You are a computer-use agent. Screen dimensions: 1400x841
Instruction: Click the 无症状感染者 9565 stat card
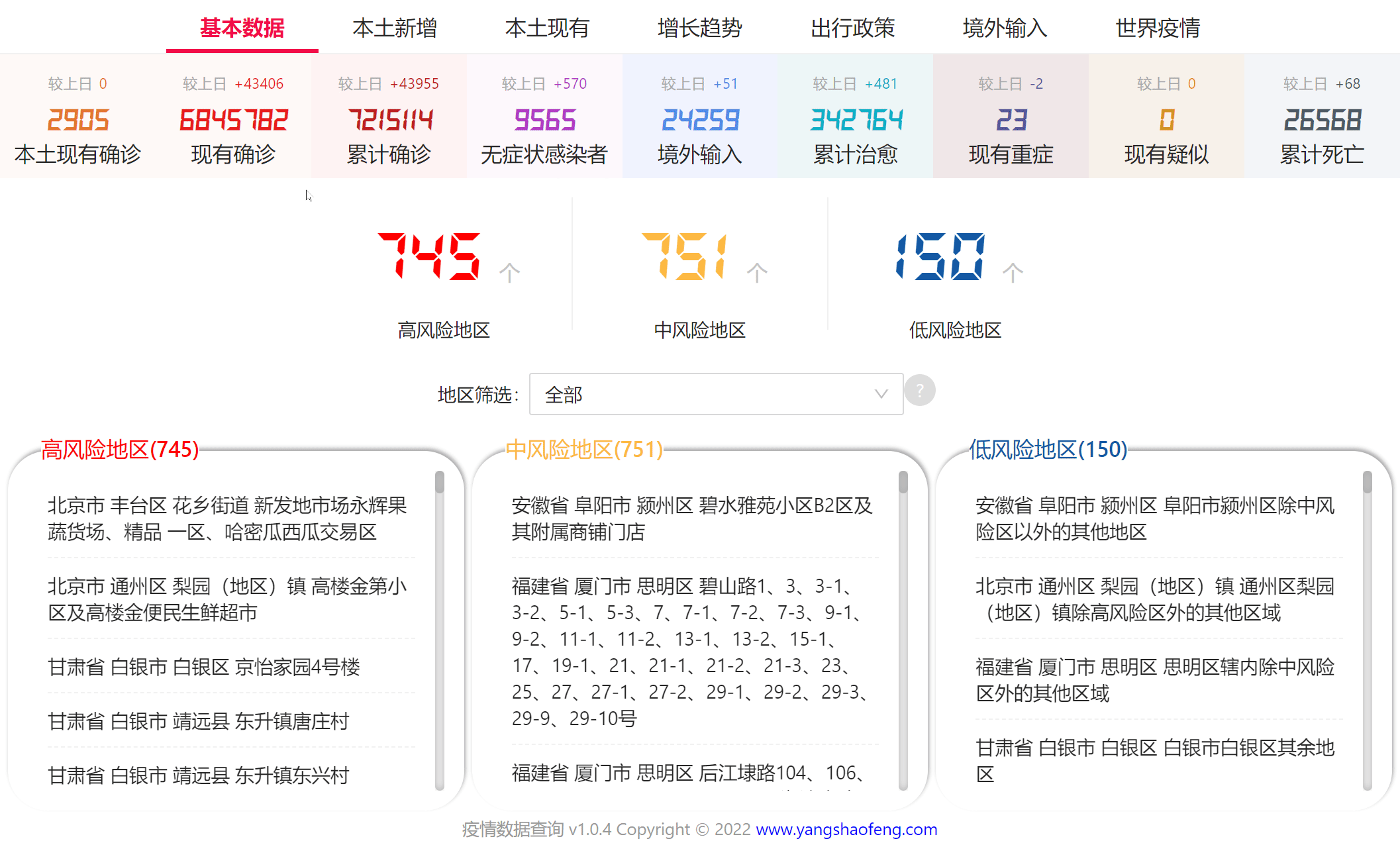(544, 119)
